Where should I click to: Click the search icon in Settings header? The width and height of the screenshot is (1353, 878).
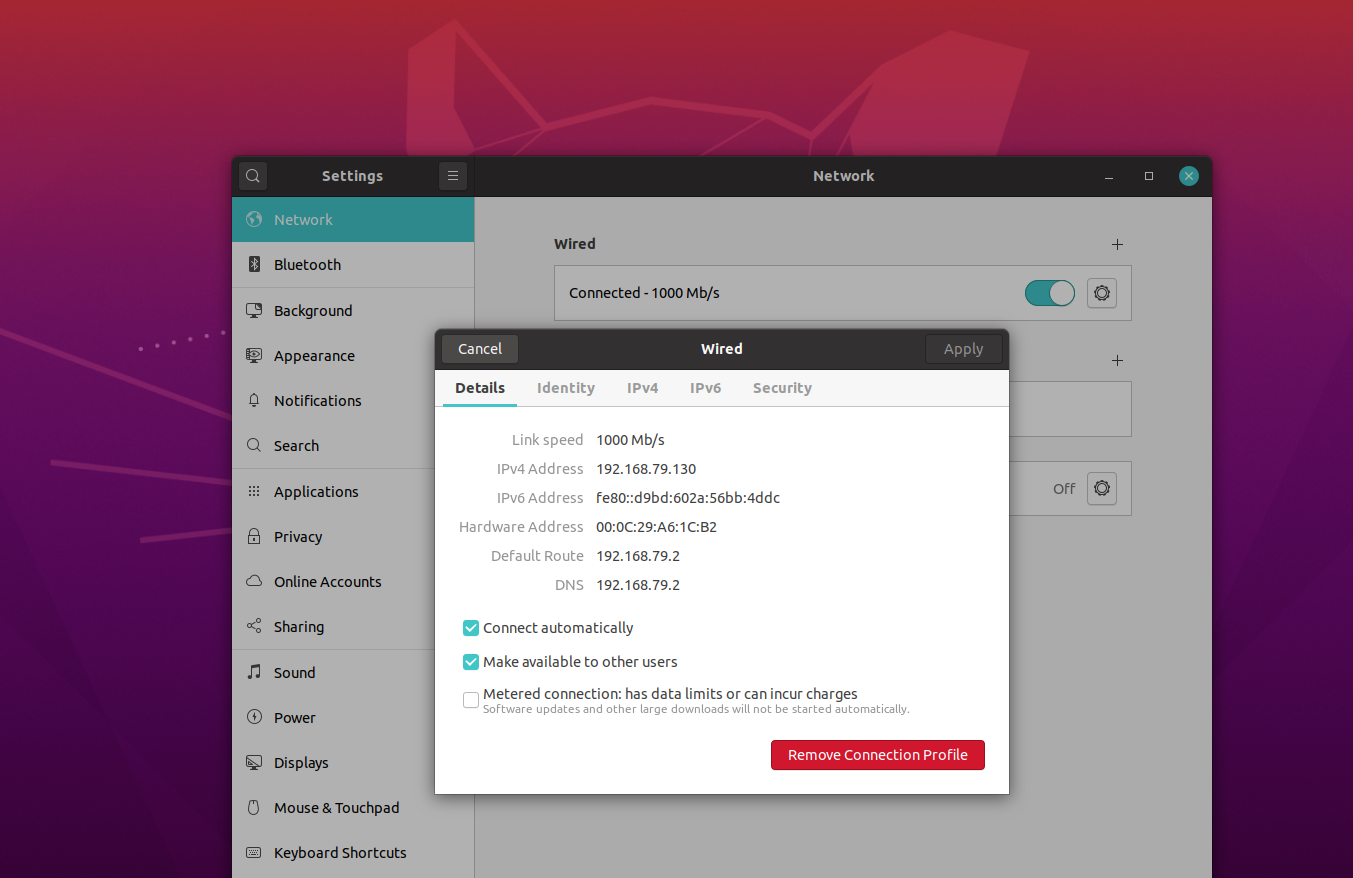252,175
